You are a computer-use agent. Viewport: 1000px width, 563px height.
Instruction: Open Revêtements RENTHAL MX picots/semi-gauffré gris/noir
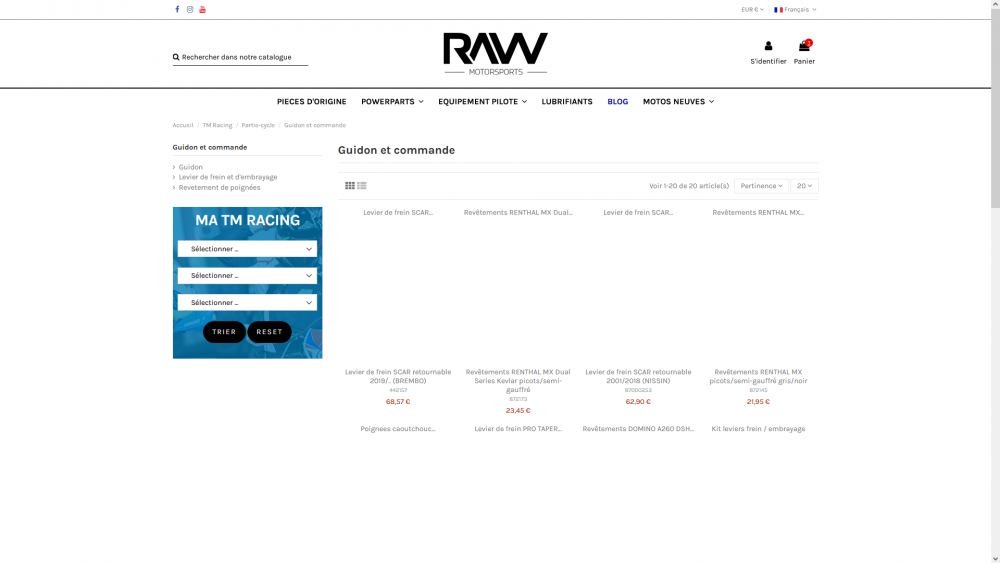pos(758,376)
